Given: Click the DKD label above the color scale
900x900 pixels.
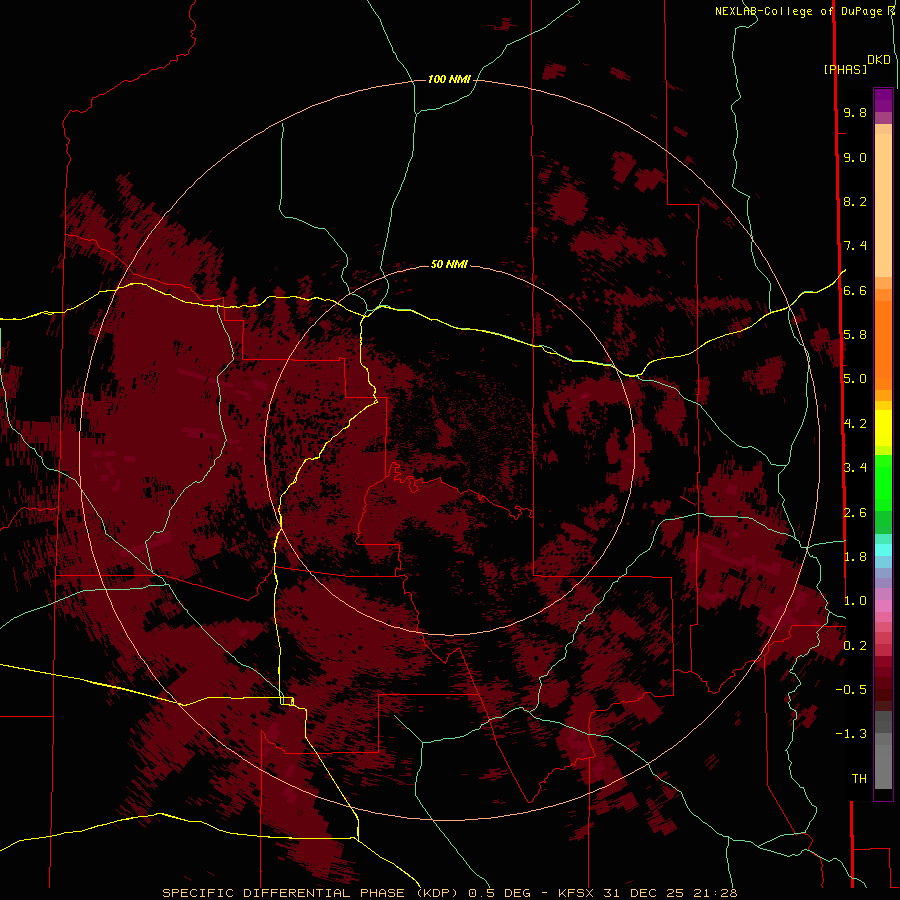Looking at the screenshot, I should click(879, 60).
